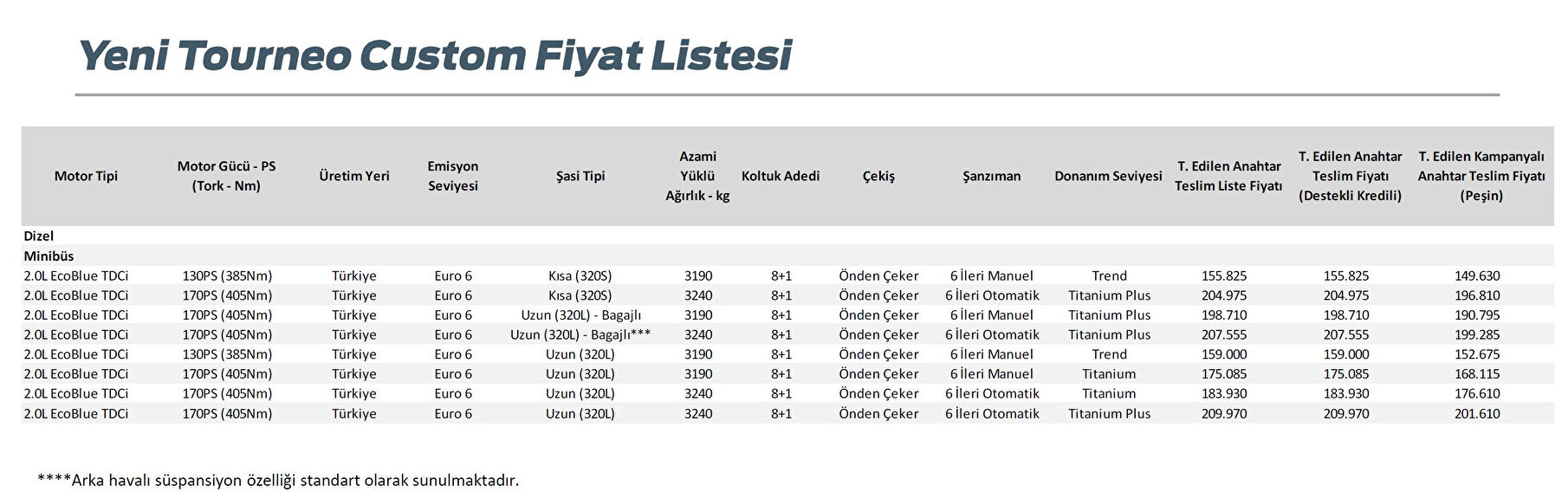Select the Şanzıman column header
Screen dimensions: 1568x499
point(991,176)
